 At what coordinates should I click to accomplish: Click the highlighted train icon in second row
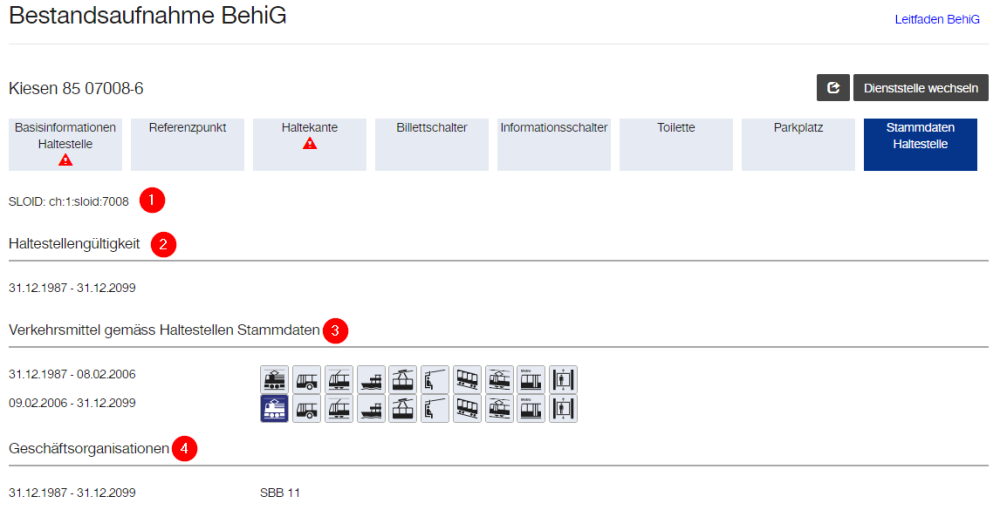coord(274,408)
